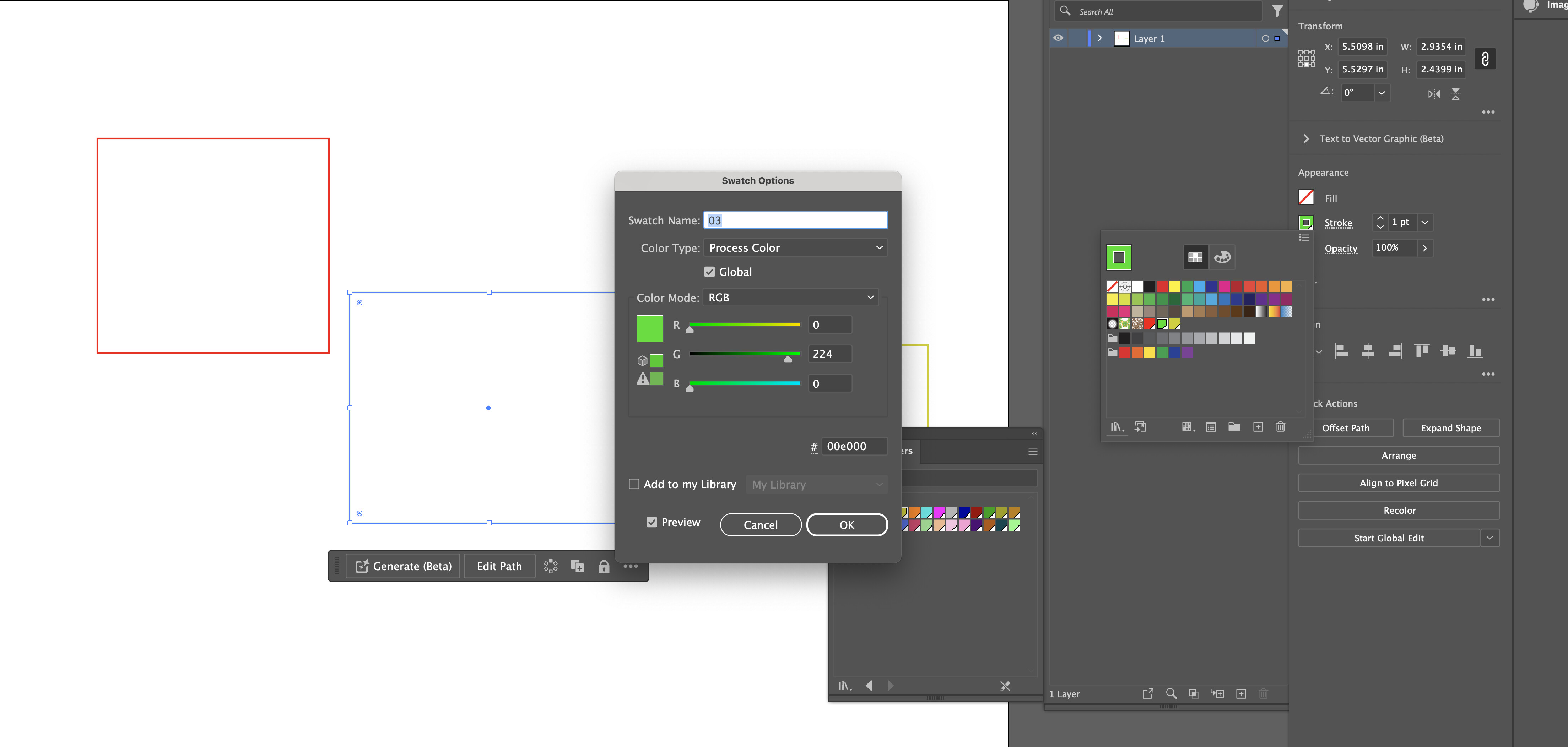
Task: Expand the Color Type dropdown
Action: [x=795, y=247]
